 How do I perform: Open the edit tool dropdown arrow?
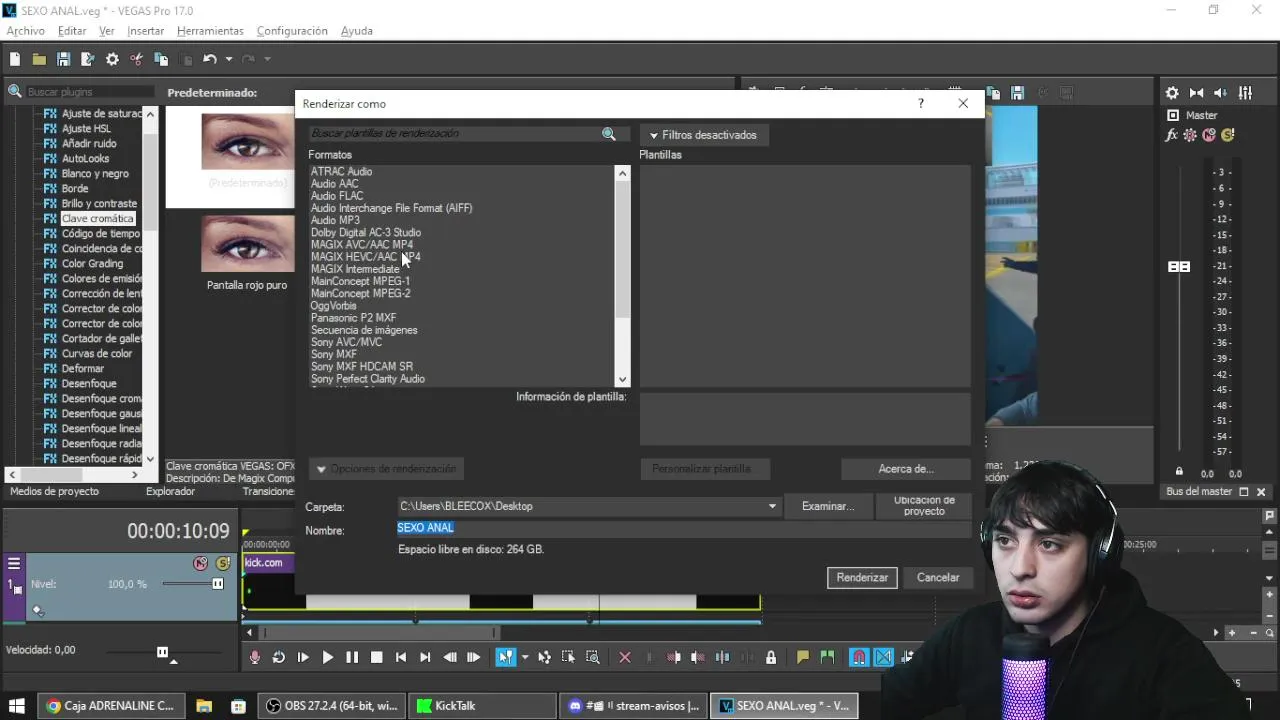[524, 657]
